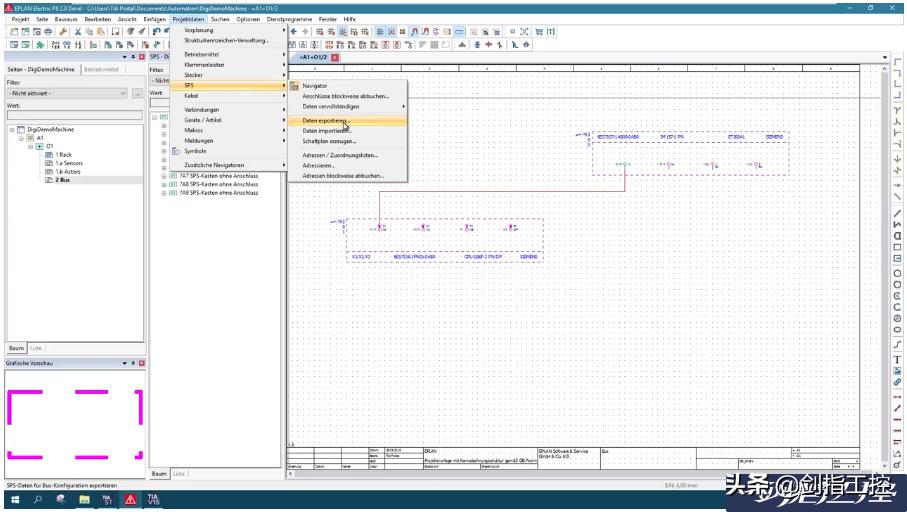Select the Rectangle drawing tool in right toolbar
907x512 pixels.
click(x=897, y=247)
